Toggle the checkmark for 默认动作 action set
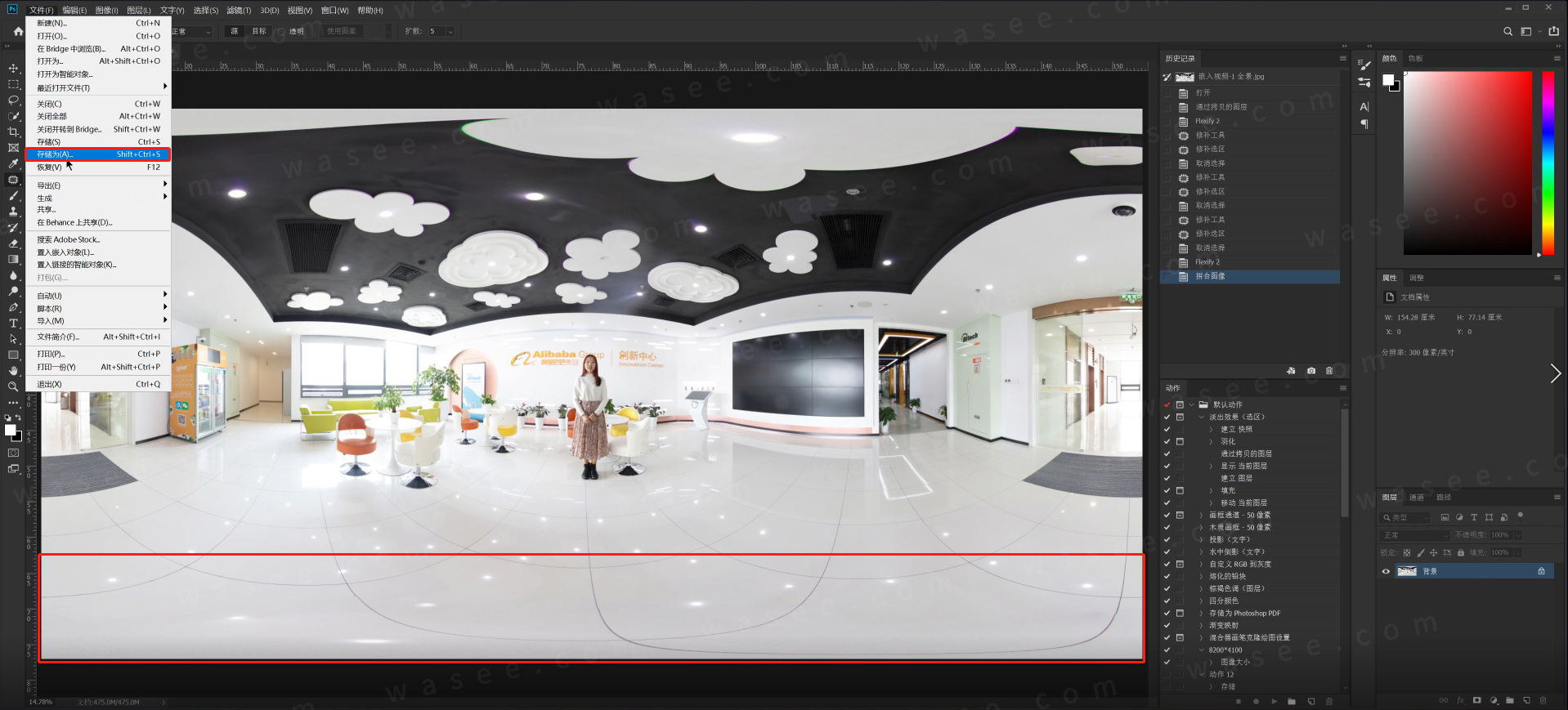 tap(1167, 404)
